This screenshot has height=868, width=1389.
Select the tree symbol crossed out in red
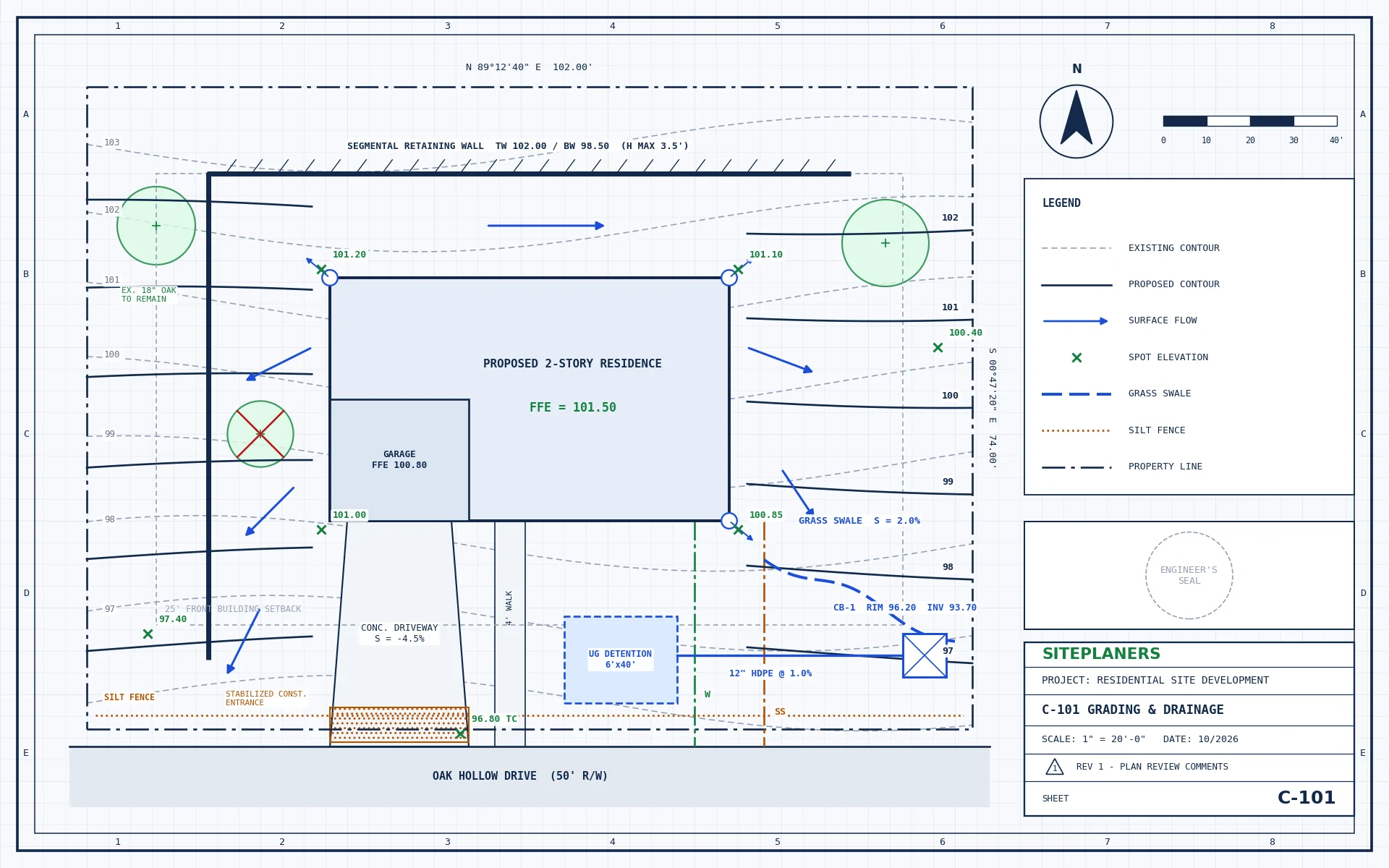coord(260,434)
